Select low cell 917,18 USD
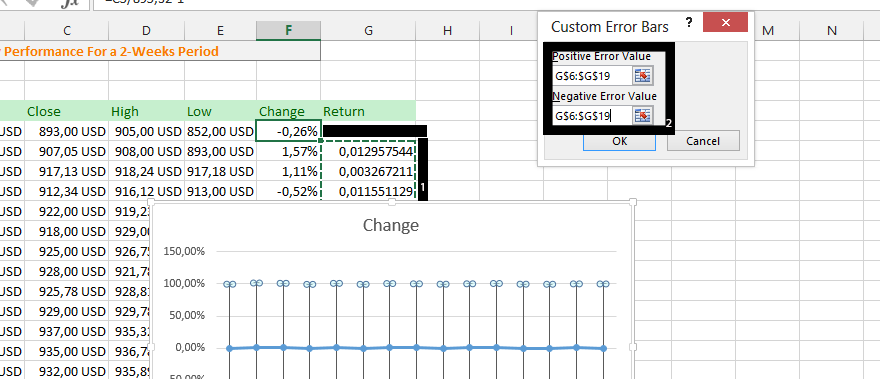Viewport: 880px width, 379px height. tap(221, 171)
